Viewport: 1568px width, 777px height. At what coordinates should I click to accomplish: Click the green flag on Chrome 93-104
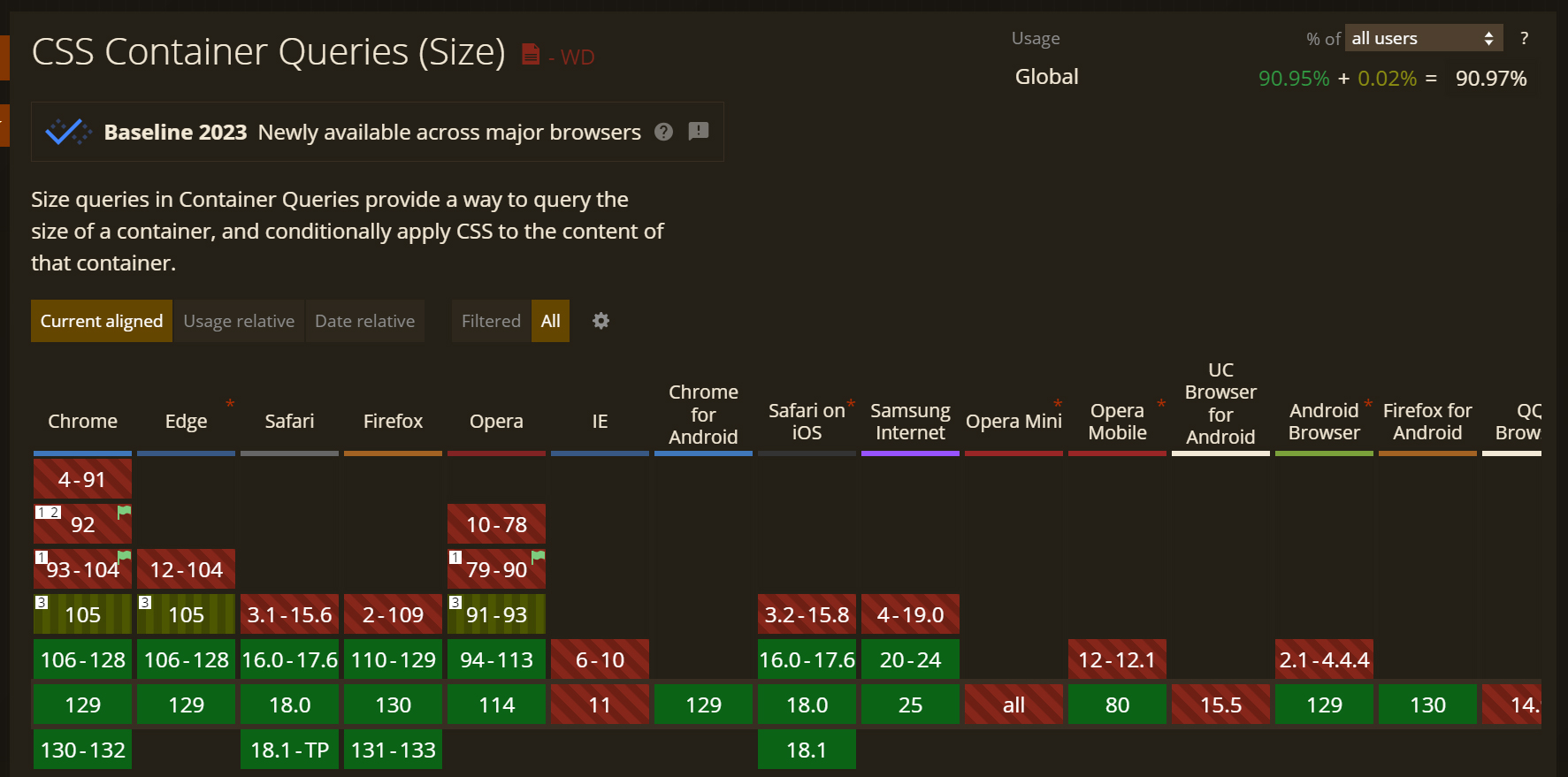tap(125, 557)
